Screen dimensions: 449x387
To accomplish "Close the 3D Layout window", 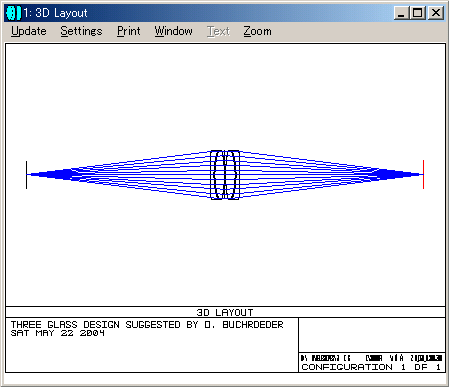I will 436,13.
